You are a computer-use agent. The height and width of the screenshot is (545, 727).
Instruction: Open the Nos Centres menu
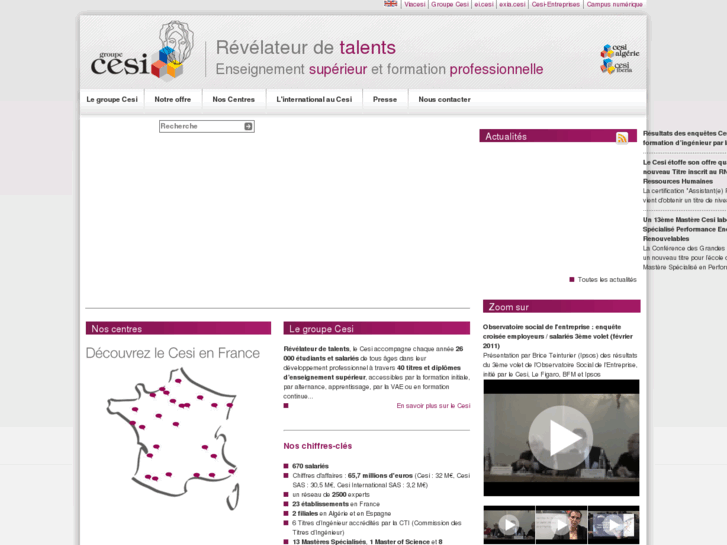pyautogui.click(x=234, y=99)
